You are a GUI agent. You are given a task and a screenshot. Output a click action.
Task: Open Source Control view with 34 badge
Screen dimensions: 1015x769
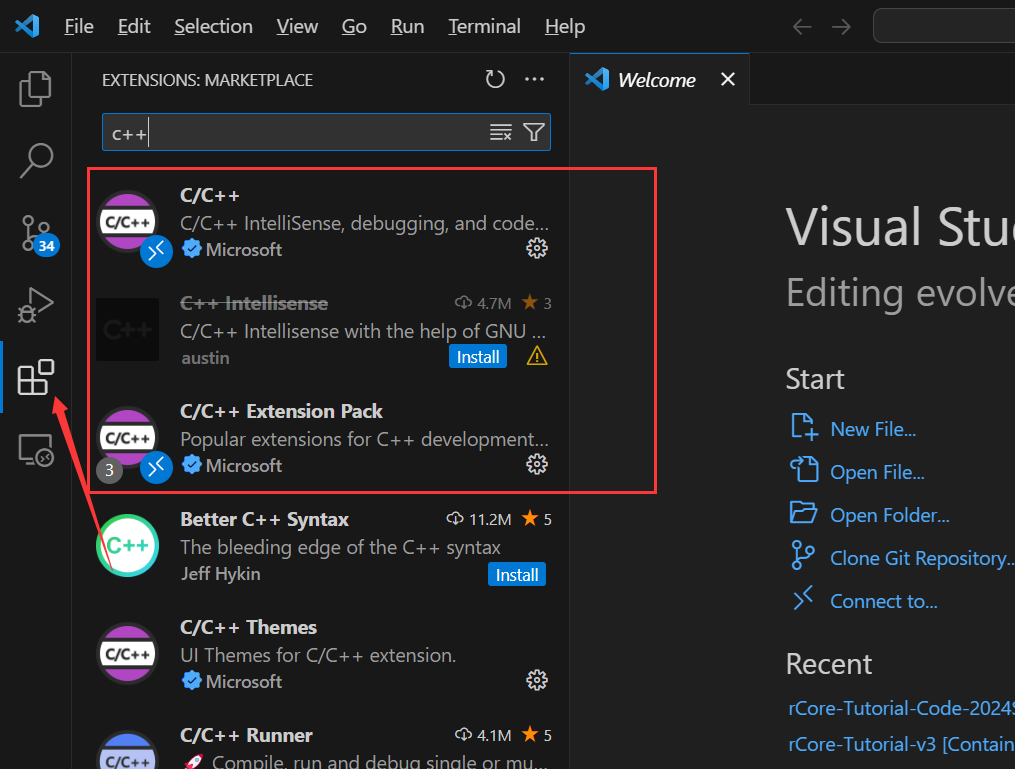tap(37, 234)
